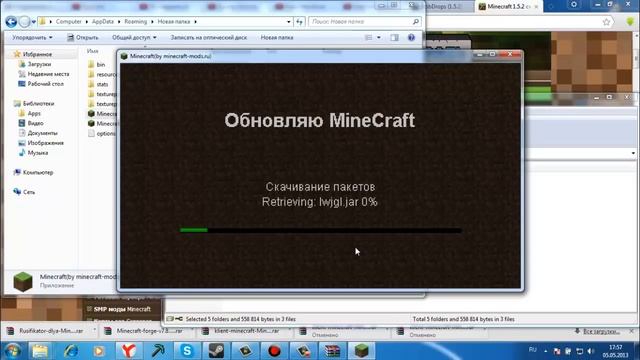This screenshot has height=360, width=640.
Task: Open Windows Media Player from the taskbar
Action: [x=99, y=351]
